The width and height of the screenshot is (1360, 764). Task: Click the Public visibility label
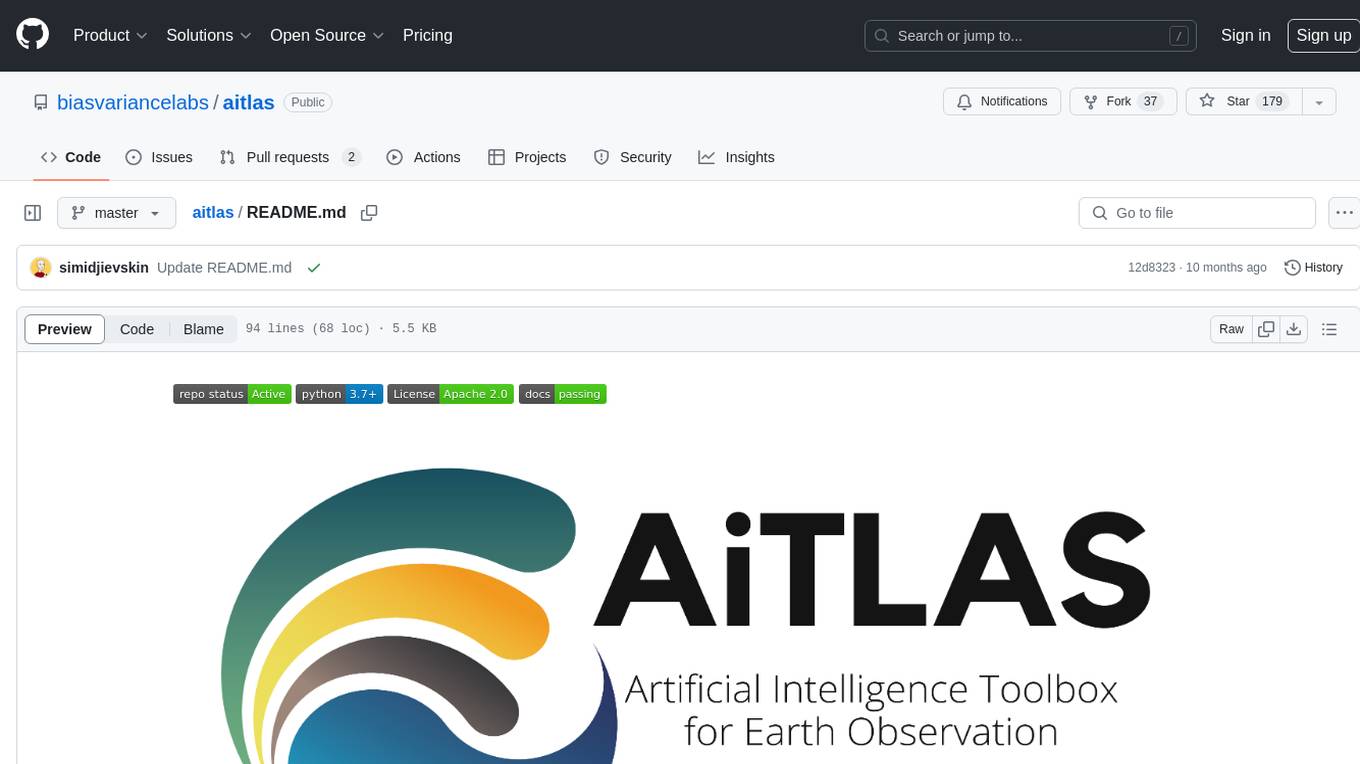(308, 102)
